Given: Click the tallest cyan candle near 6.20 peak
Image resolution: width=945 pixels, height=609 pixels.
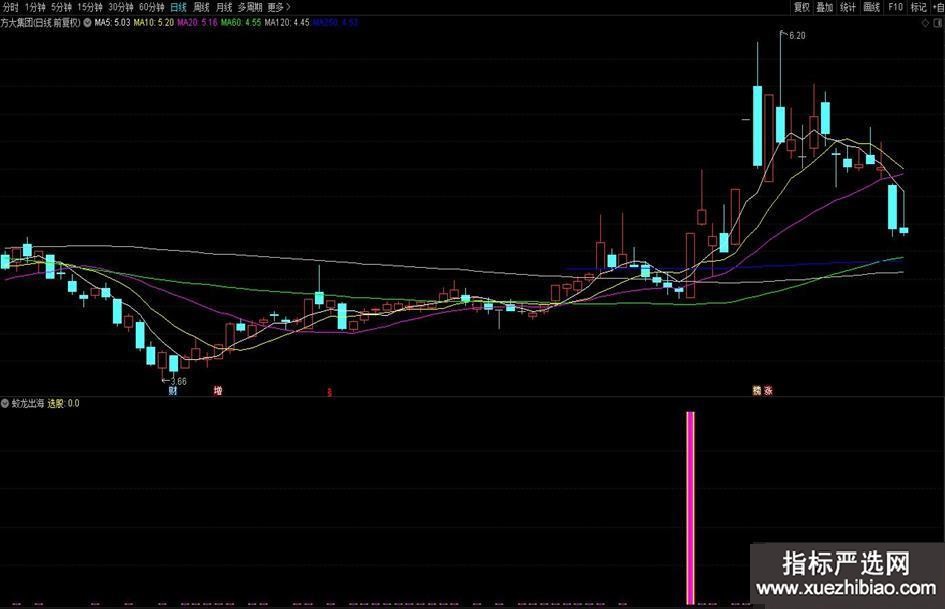Looking at the screenshot, I should [757, 126].
